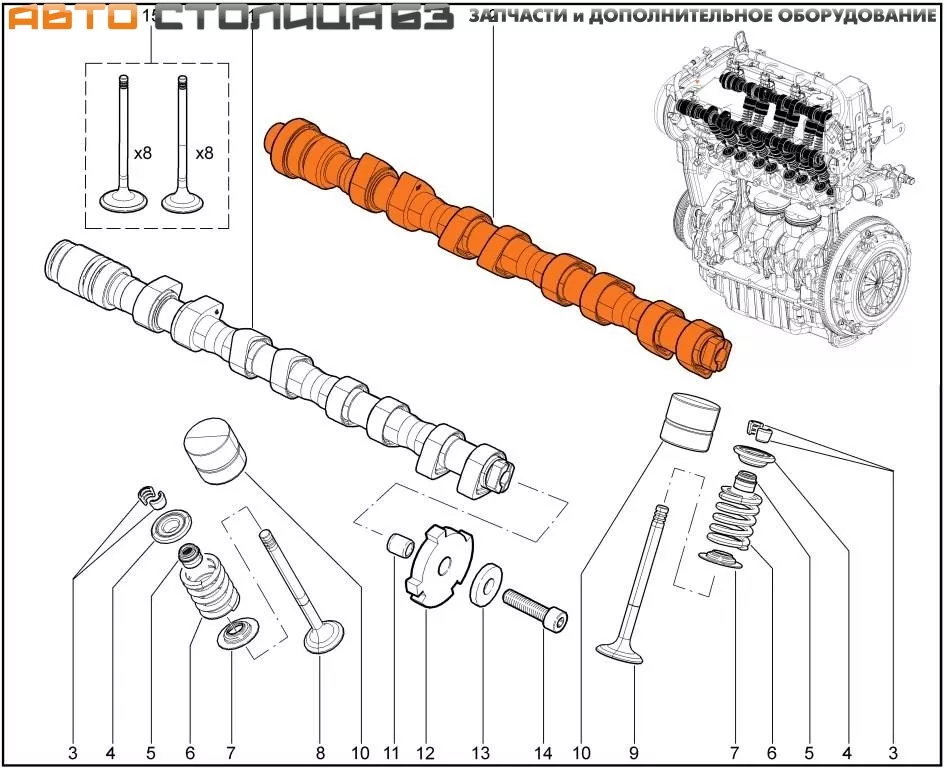
Task: Click the notched plate above number 12
Action: (436, 565)
